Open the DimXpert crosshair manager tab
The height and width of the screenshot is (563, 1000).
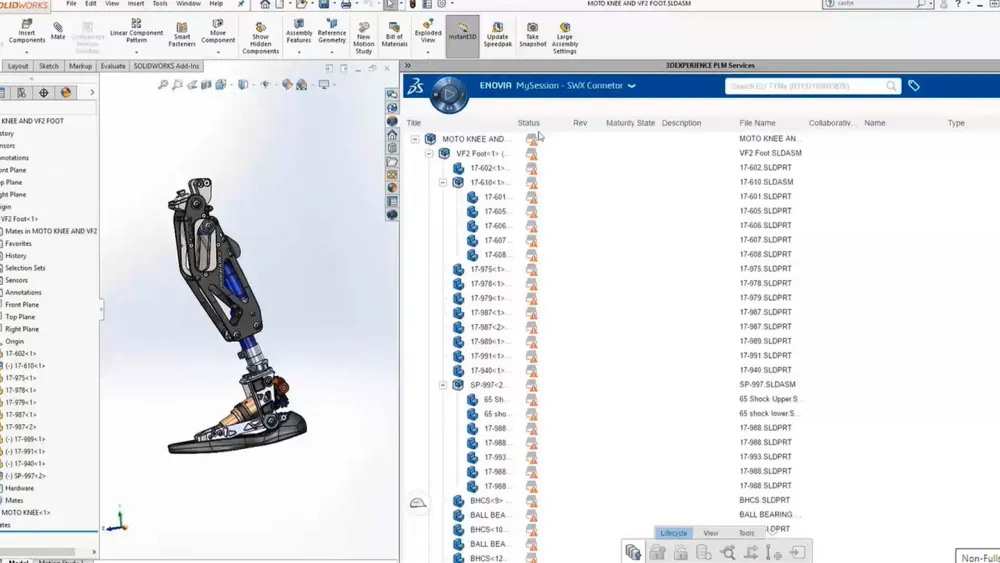tap(43, 92)
